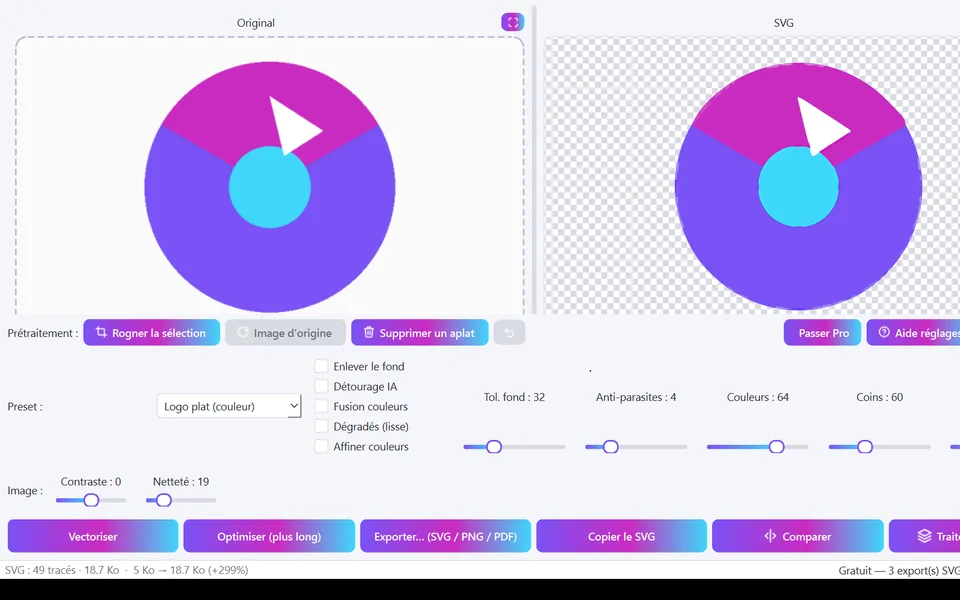This screenshot has height=600, width=960.
Task: Click the Couleurs : 64 value label
Action: coord(757,397)
